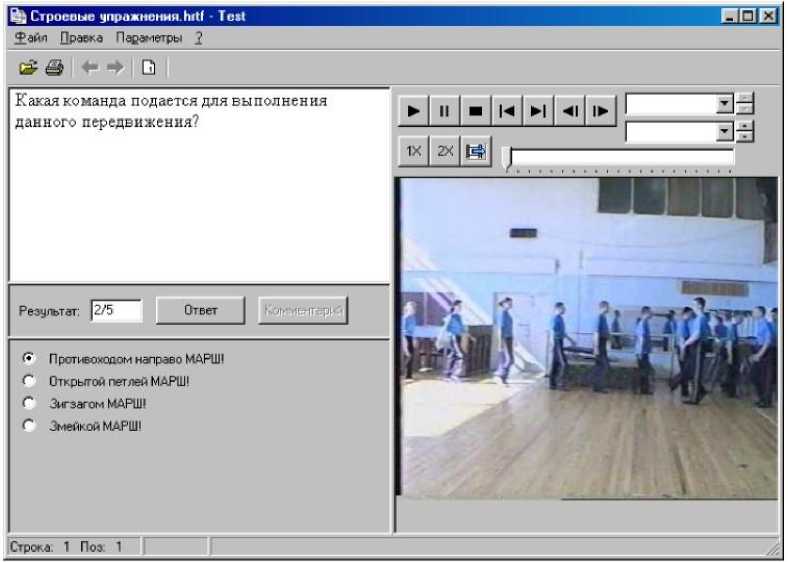Jump to the end of the video
Screen dimensions: 788x562
[538, 111]
